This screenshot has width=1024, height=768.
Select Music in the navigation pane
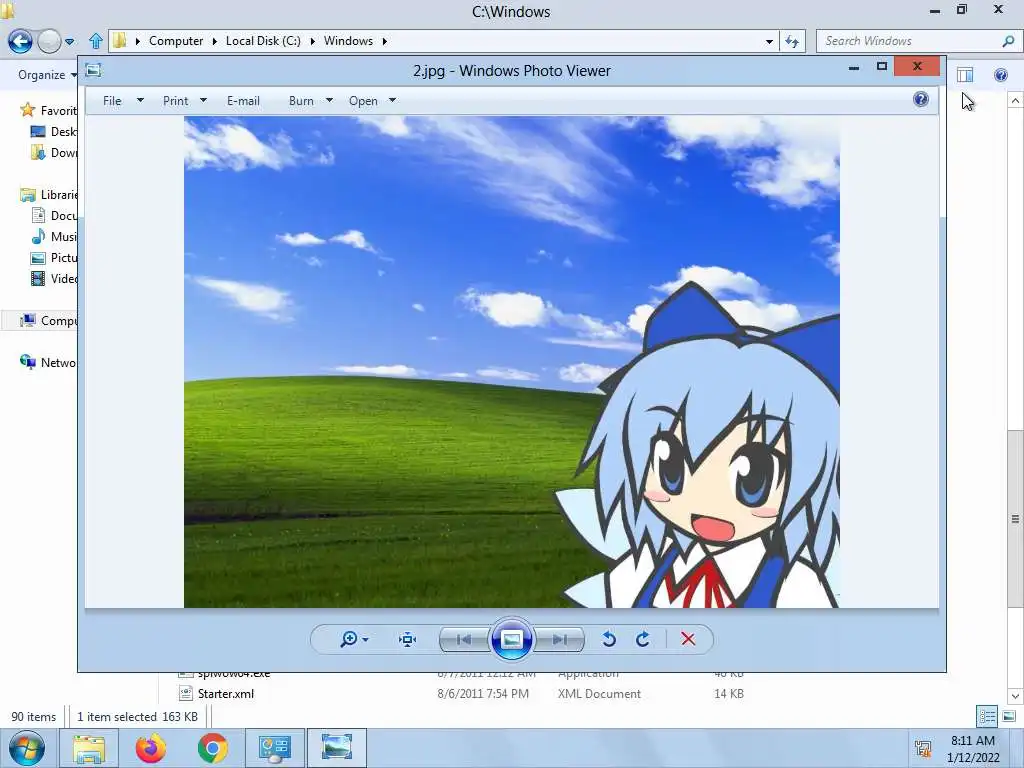click(54, 236)
